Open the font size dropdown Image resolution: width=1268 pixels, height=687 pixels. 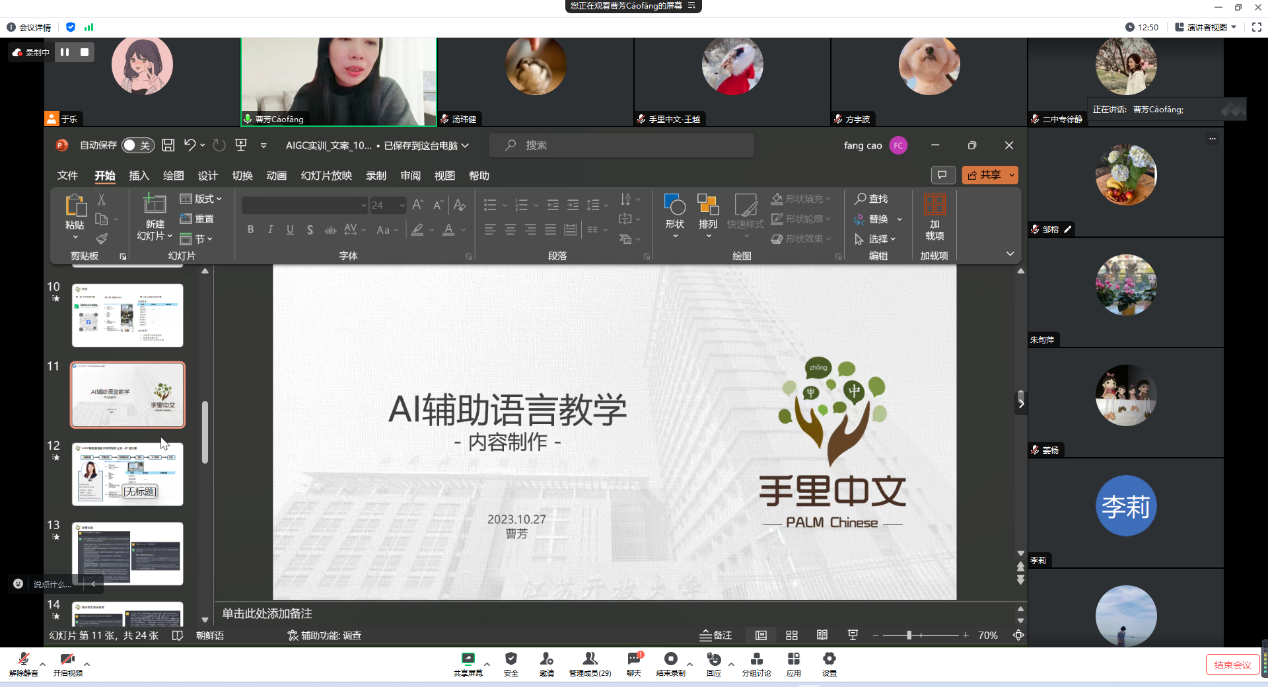click(402, 205)
